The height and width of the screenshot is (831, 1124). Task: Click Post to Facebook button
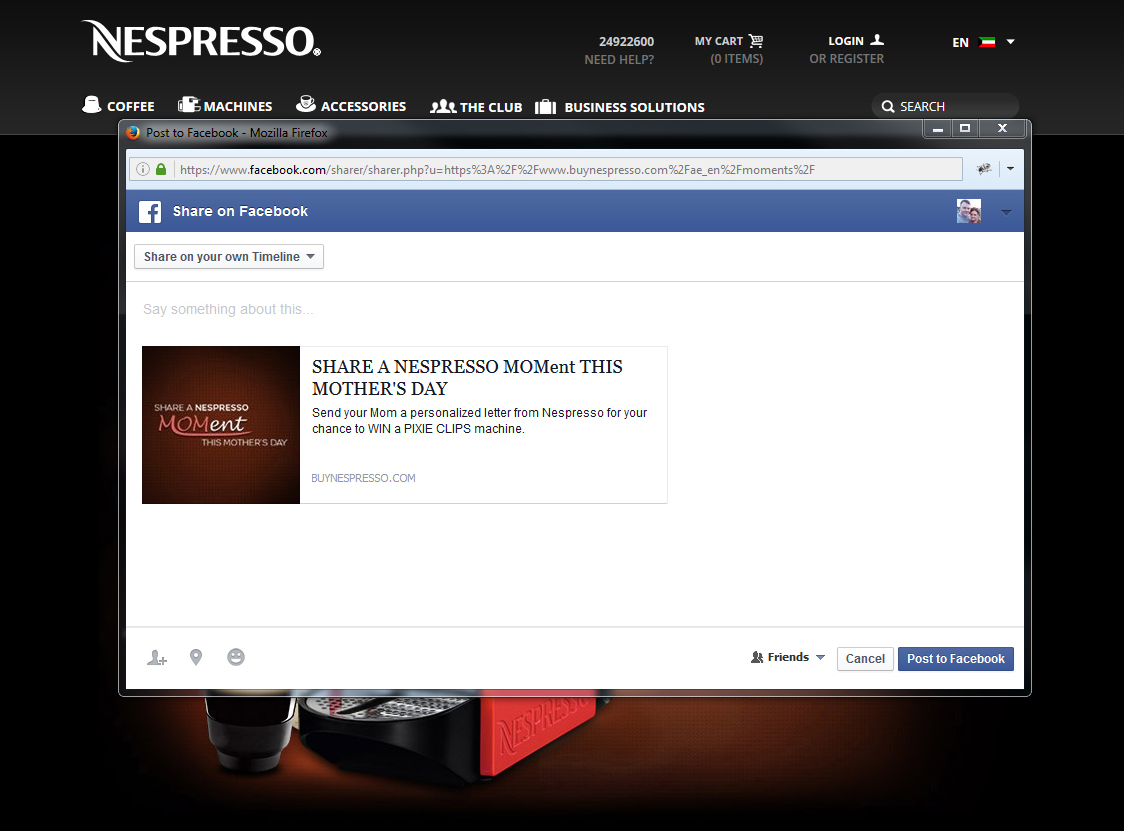[x=956, y=659]
